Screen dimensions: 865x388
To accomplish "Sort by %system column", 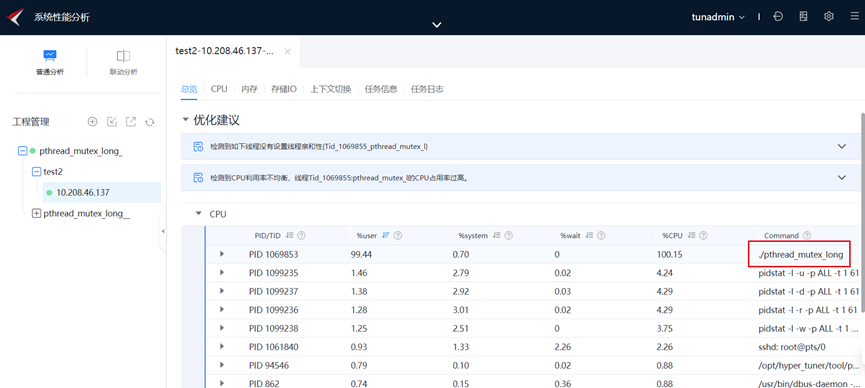I will (496, 236).
